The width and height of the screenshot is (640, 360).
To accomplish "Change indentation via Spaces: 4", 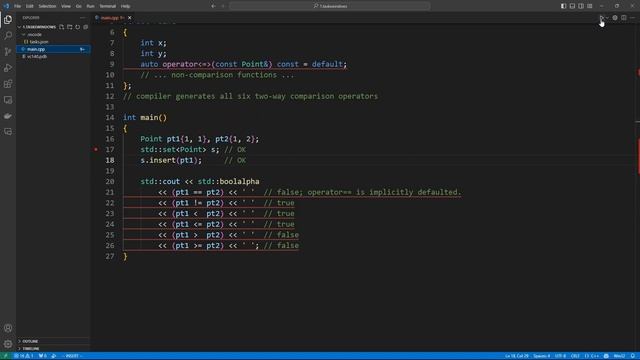I will pos(542,356).
